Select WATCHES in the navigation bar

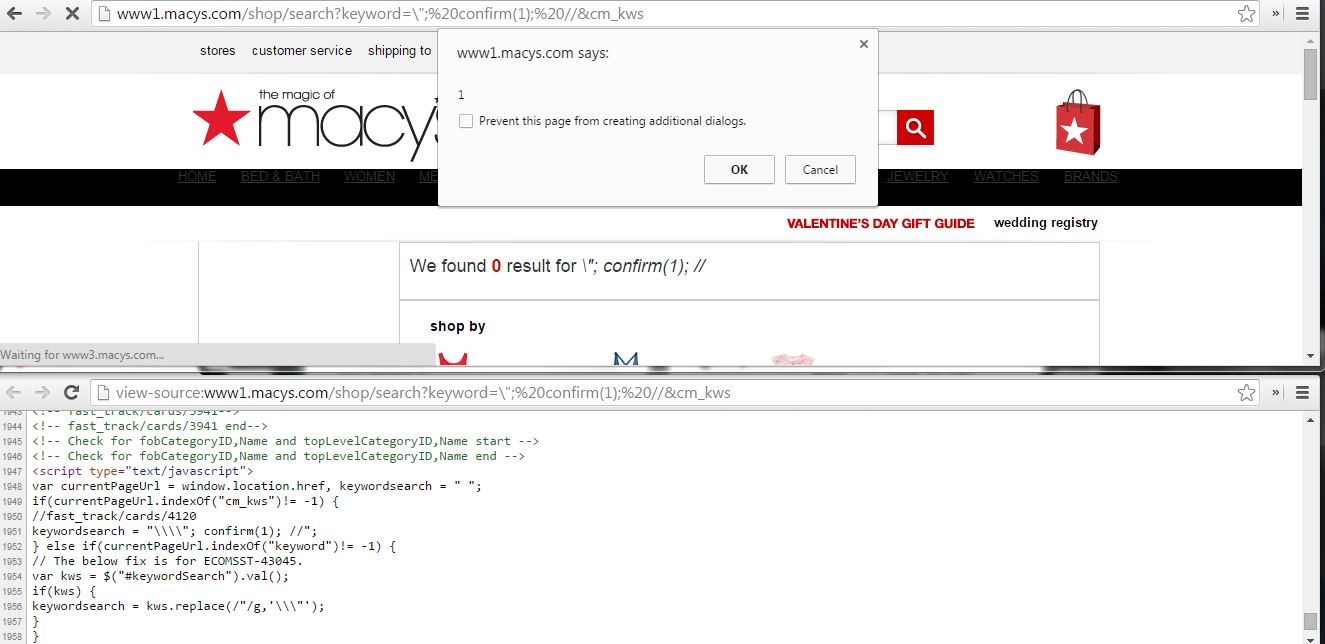1006,176
